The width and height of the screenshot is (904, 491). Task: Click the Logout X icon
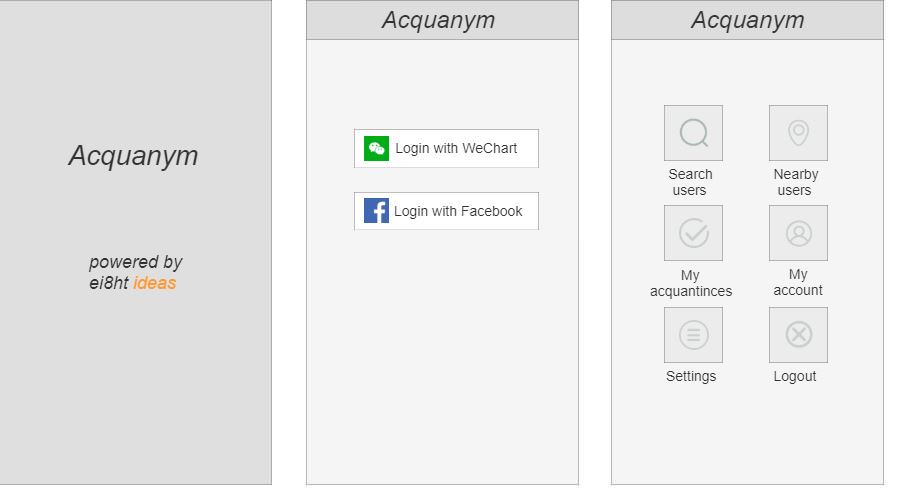[798, 335]
